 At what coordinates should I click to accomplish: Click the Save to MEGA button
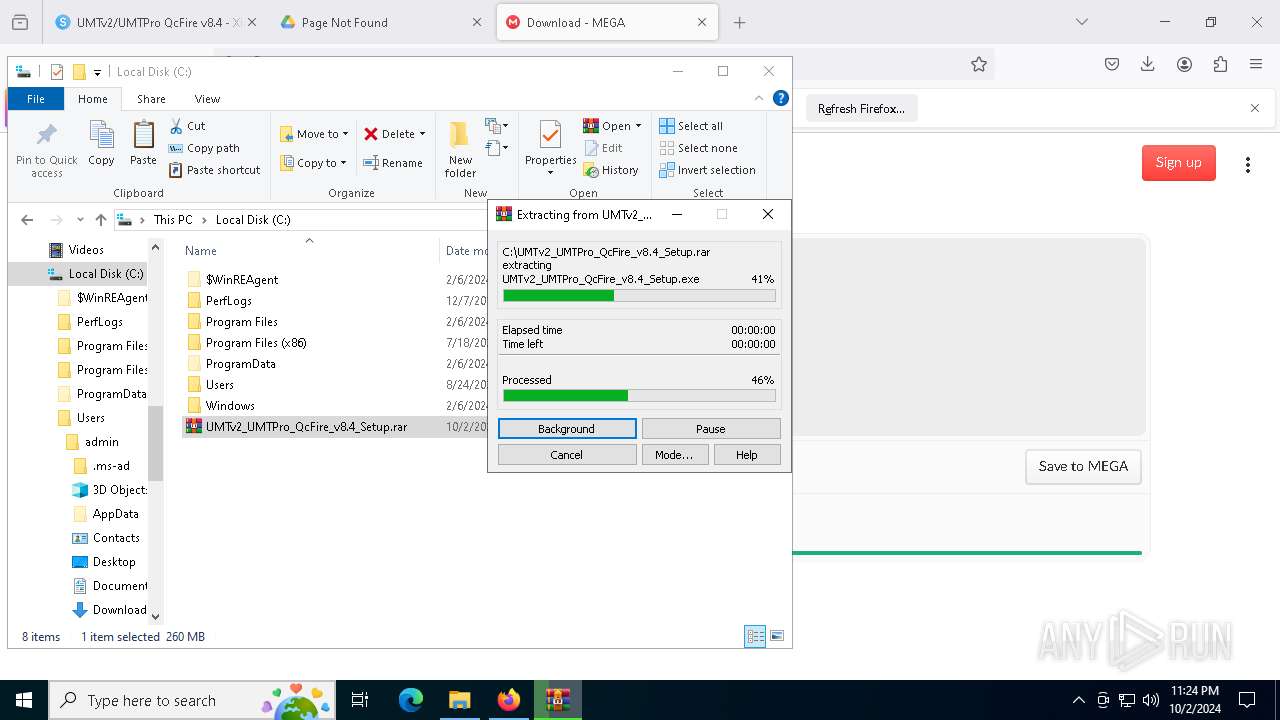click(1083, 466)
